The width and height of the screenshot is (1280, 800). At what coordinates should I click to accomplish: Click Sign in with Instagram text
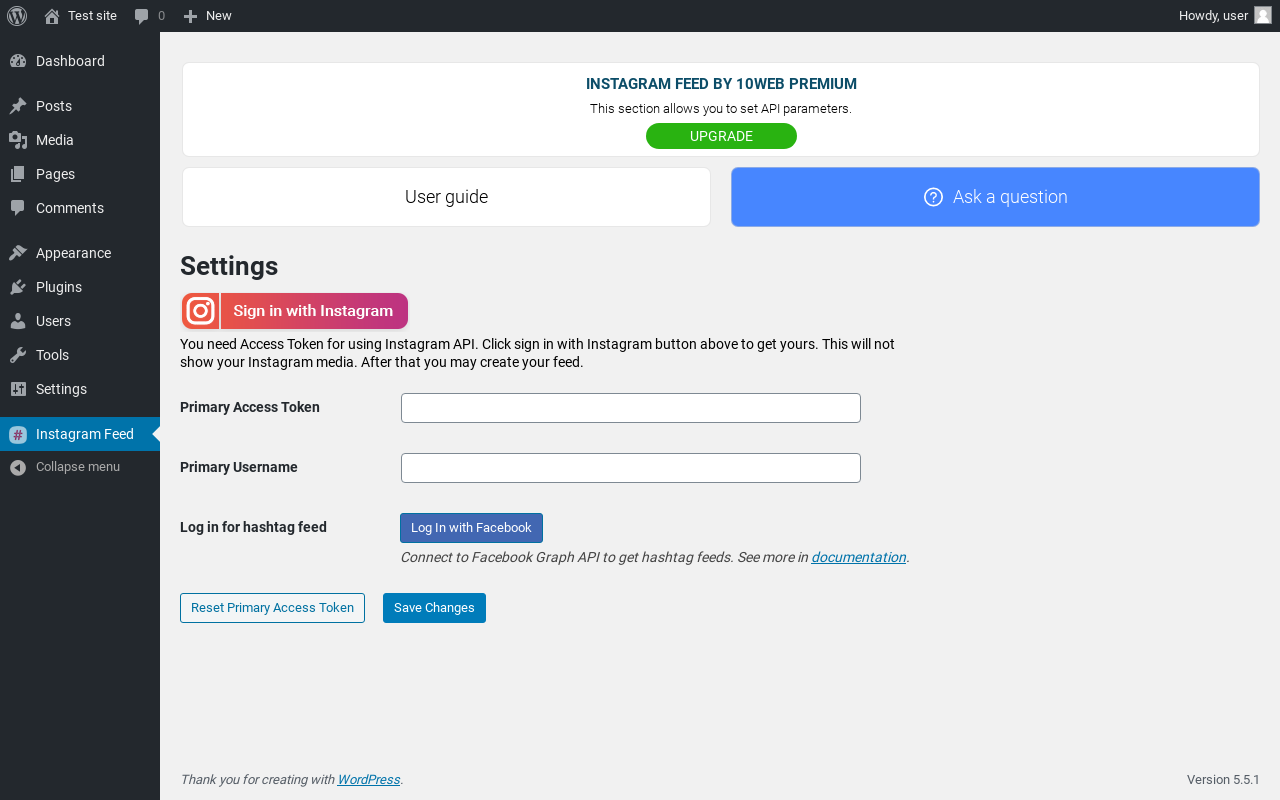[x=313, y=311]
